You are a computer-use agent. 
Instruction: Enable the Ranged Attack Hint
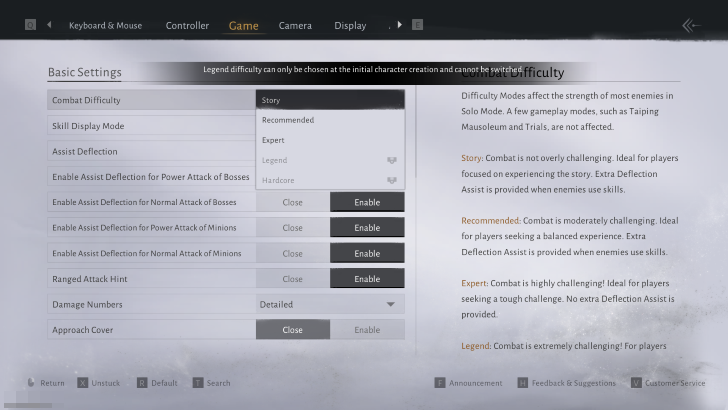(367, 279)
